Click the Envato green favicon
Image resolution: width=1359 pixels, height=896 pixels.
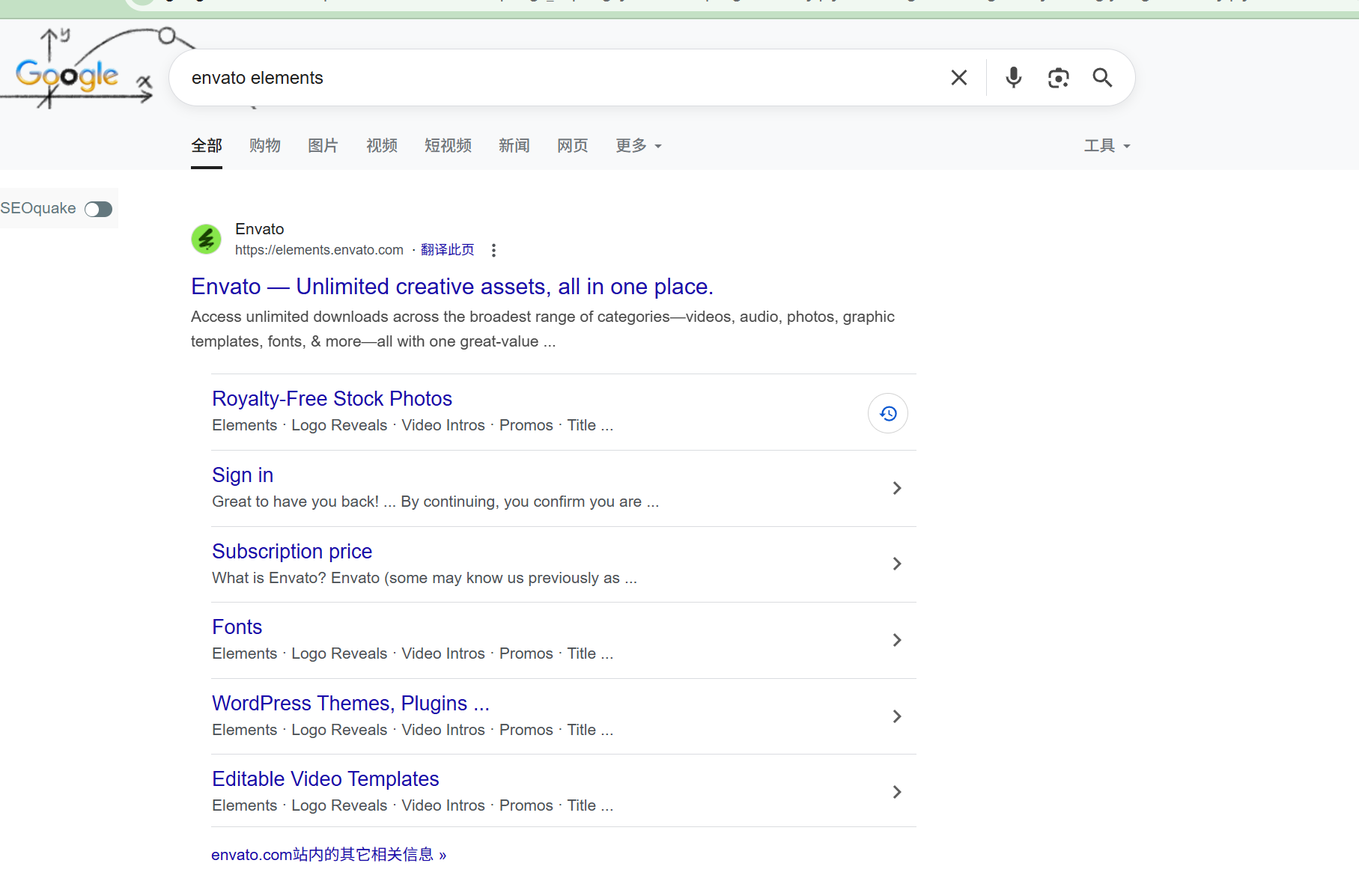(x=206, y=240)
